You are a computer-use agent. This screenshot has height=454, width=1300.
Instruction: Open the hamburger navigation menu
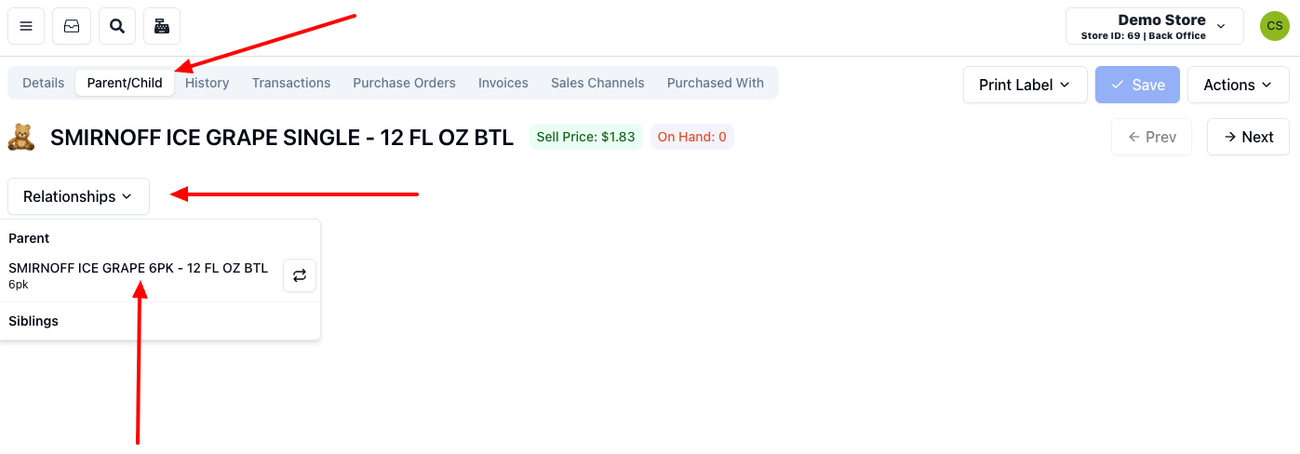point(26,26)
